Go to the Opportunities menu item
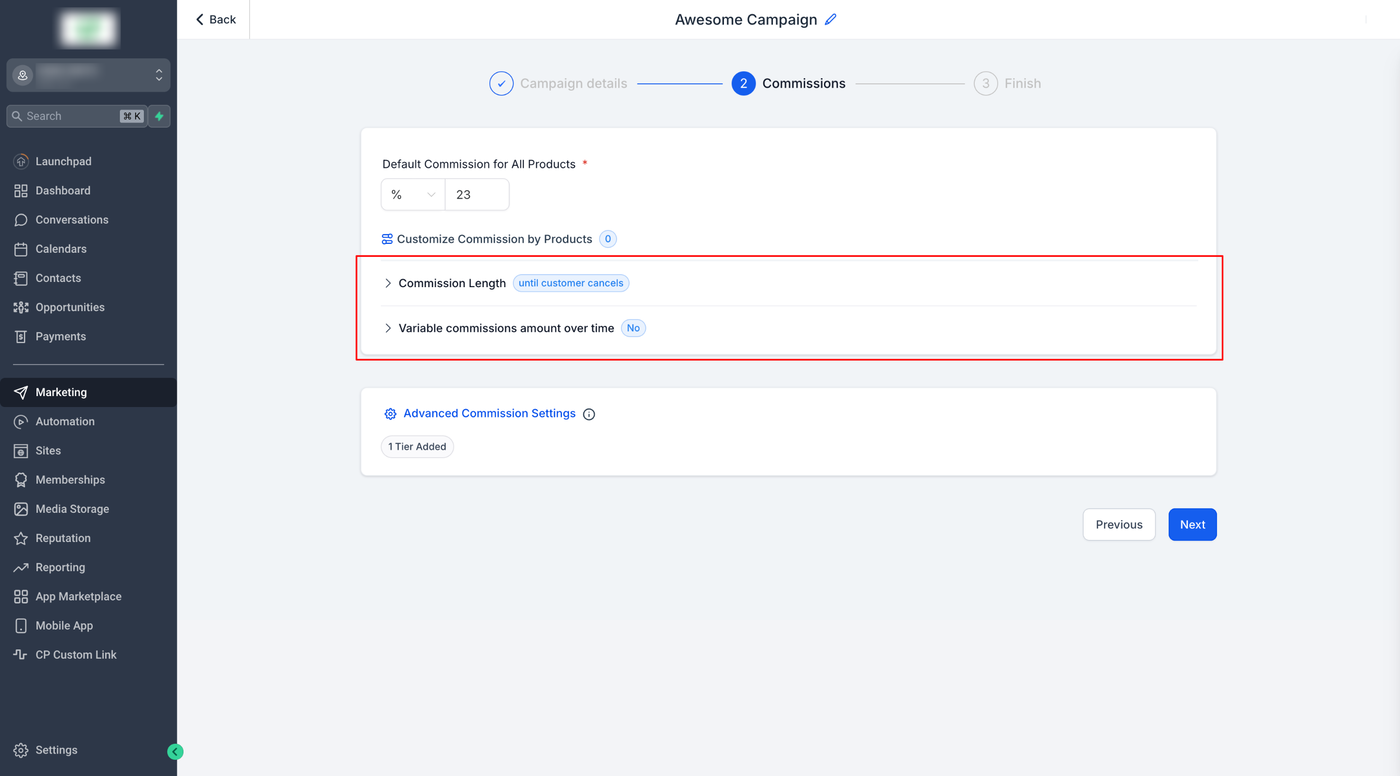Image resolution: width=1400 pixels, height=776 pixels. point(70,307)
